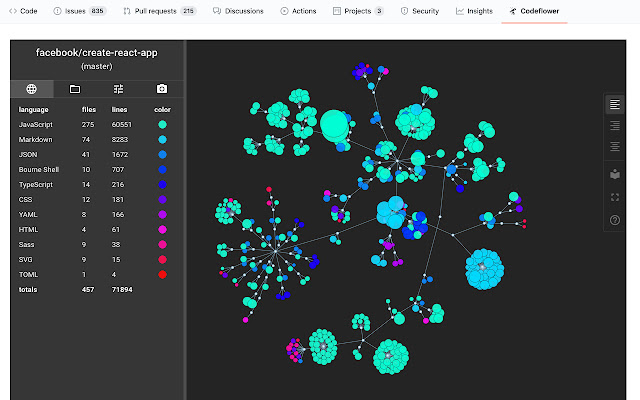Image resolution: width=640 pixels, height=400 pixels.
Task: Open help with the question mark icon
Action: point(615,220)
